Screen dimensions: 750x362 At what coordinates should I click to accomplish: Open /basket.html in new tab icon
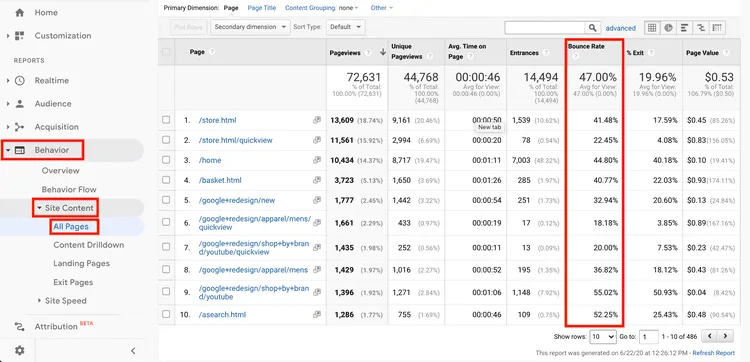point(317,180)
